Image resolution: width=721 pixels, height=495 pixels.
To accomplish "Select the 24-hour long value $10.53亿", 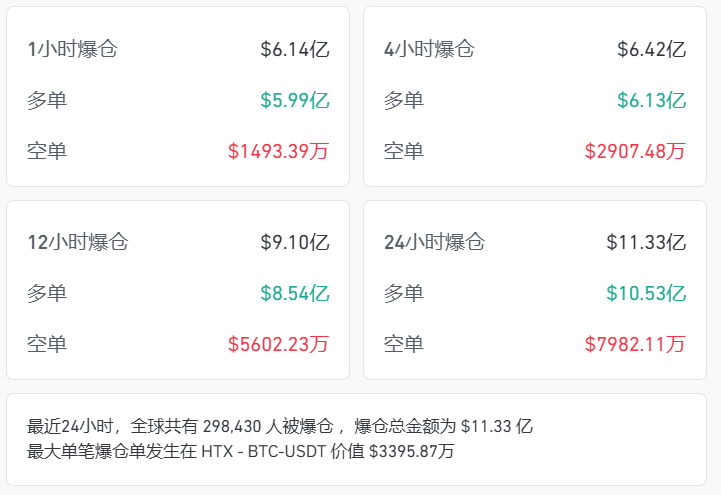I will click(x=646, y=293).
